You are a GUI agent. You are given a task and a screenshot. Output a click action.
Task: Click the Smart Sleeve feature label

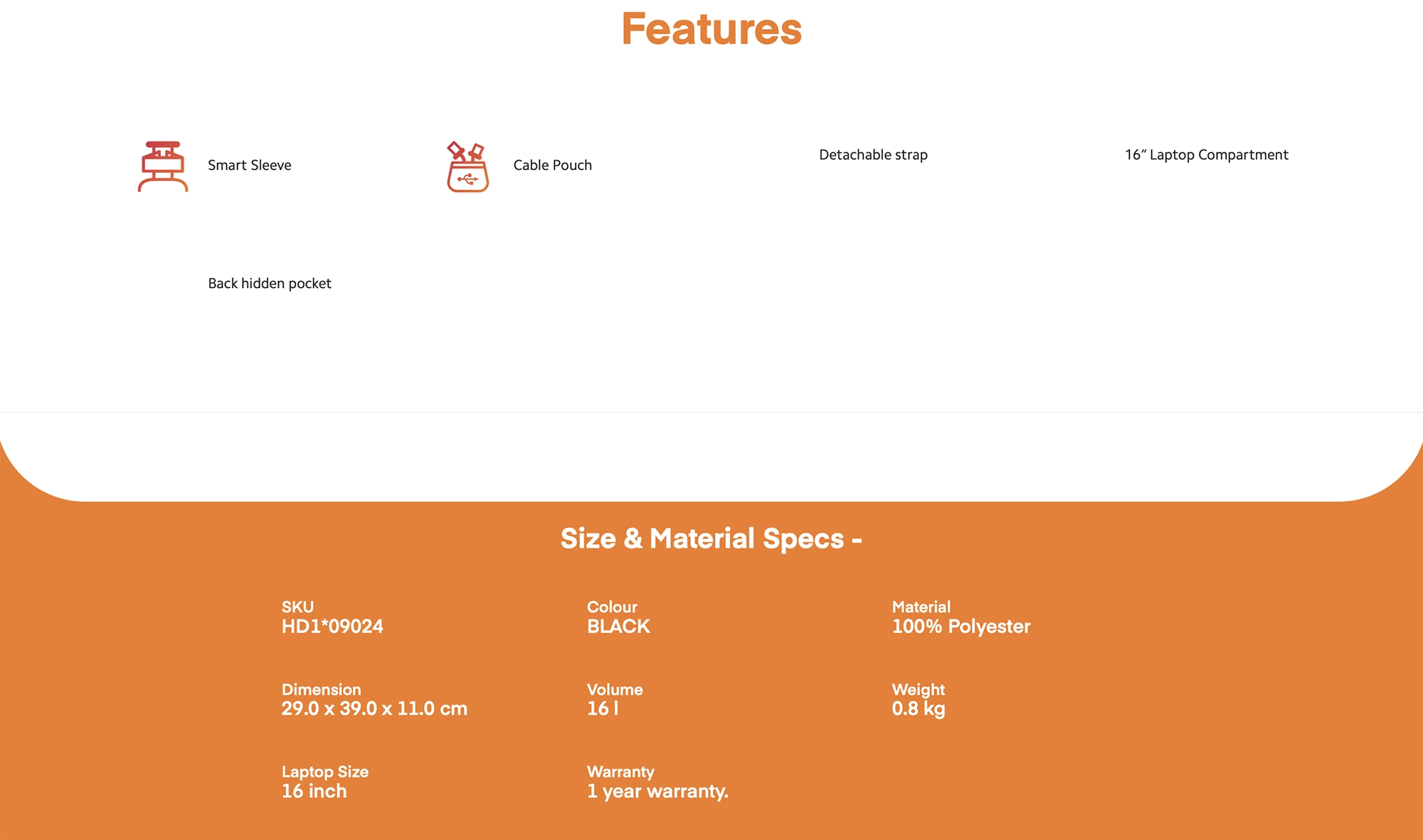tap(250, 165)
